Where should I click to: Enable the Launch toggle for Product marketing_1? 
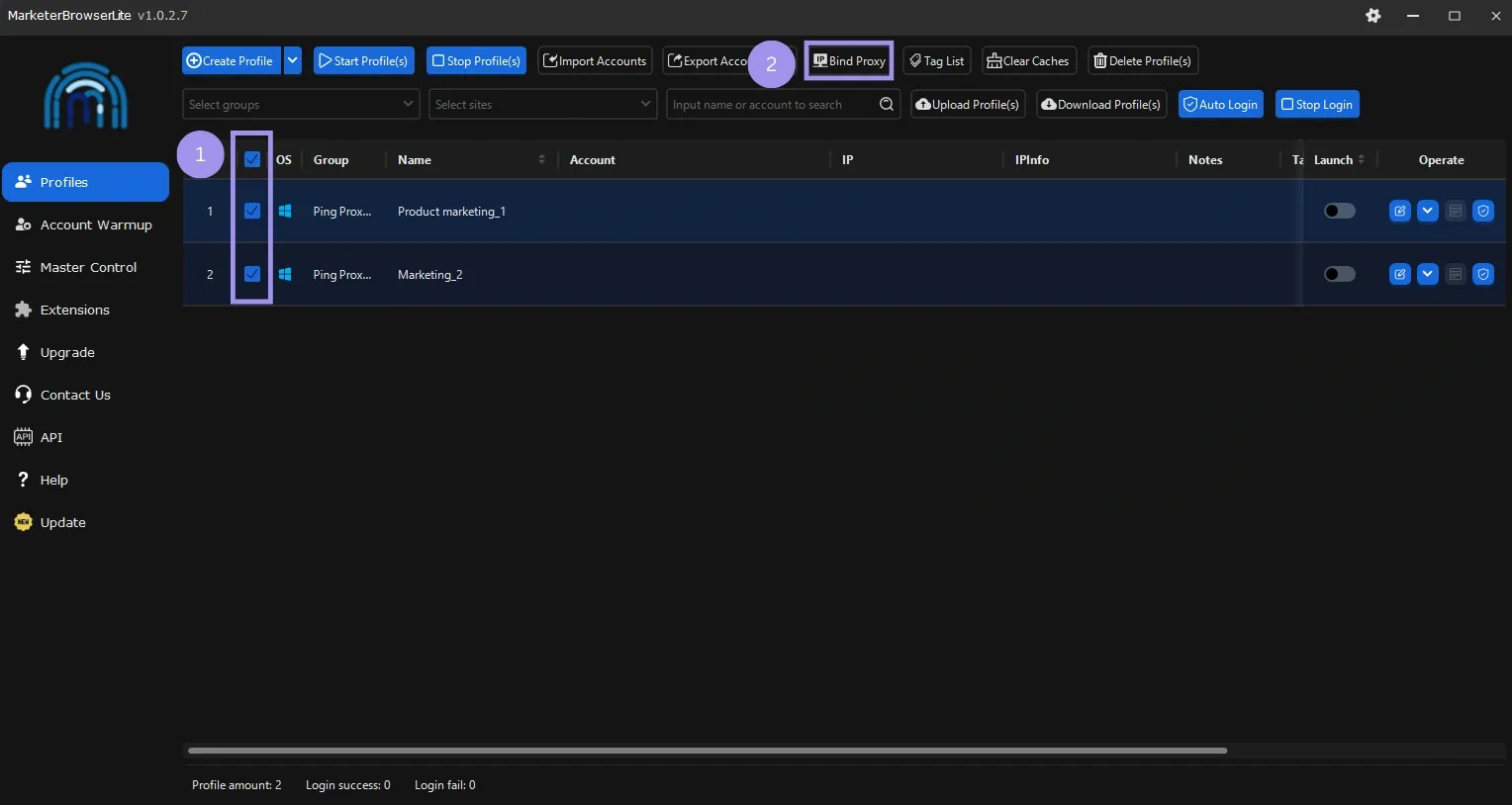1339,211
